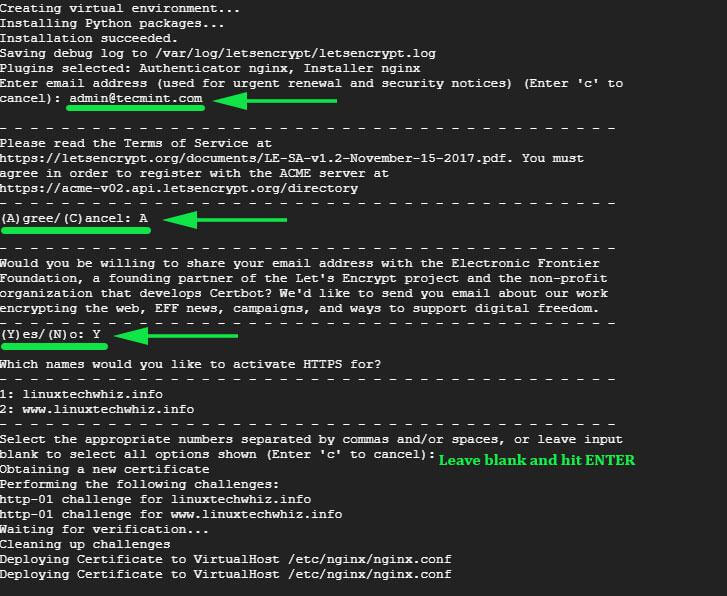
Task: Click the last /etc/nginx/nginx.conf path
Action: point(370,574)
